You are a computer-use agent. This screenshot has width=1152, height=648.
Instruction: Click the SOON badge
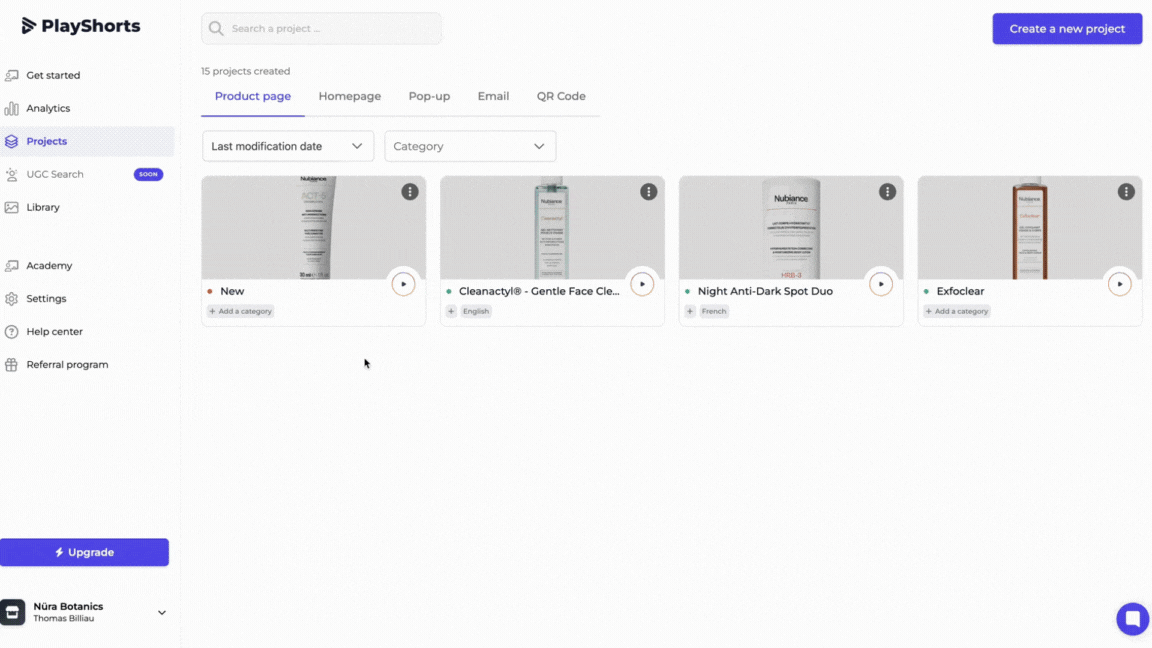148,174
